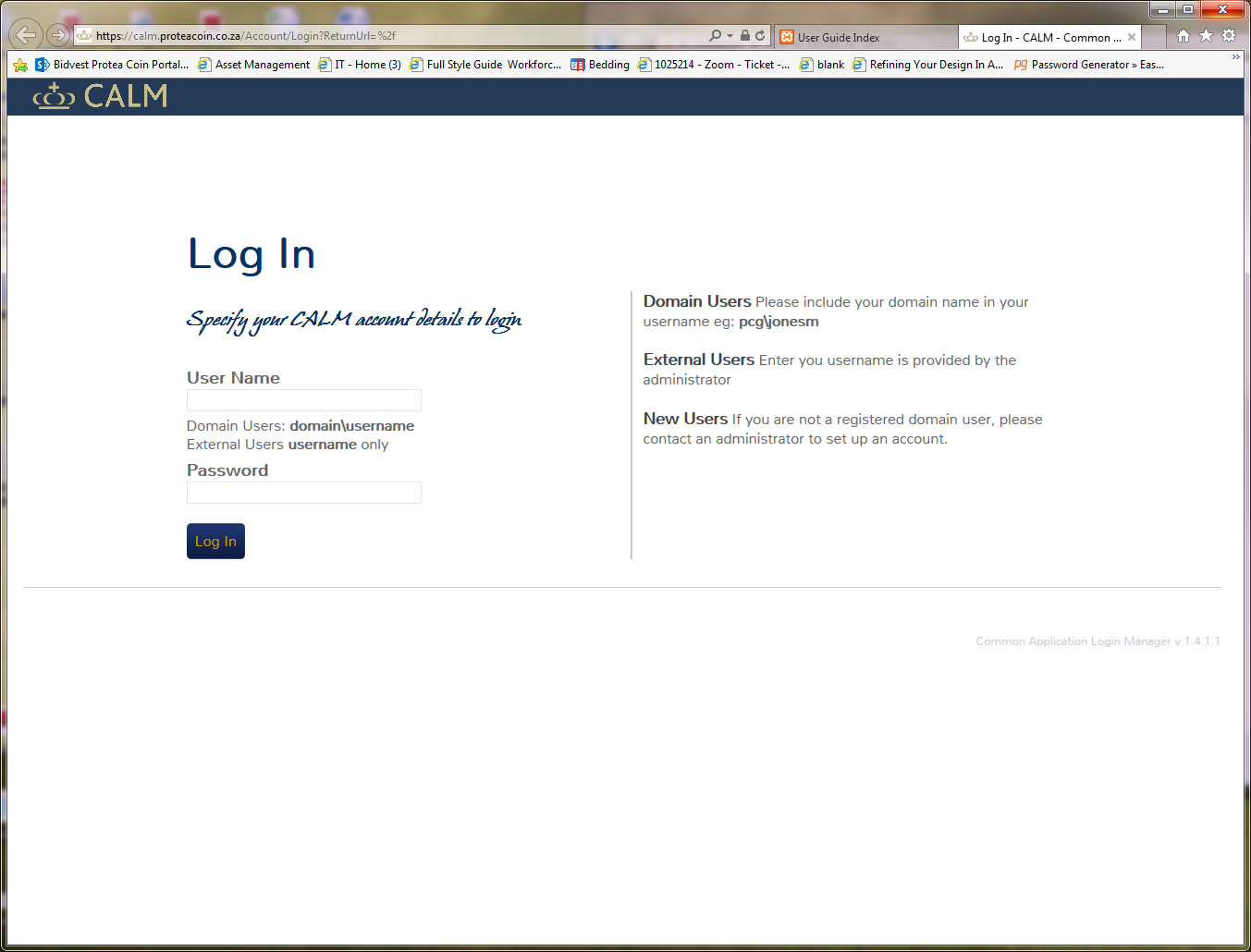Open Favorites star icon in browser toolbar
The width and height of the screenshot is (1251, 952).
tap(1206, 36)
